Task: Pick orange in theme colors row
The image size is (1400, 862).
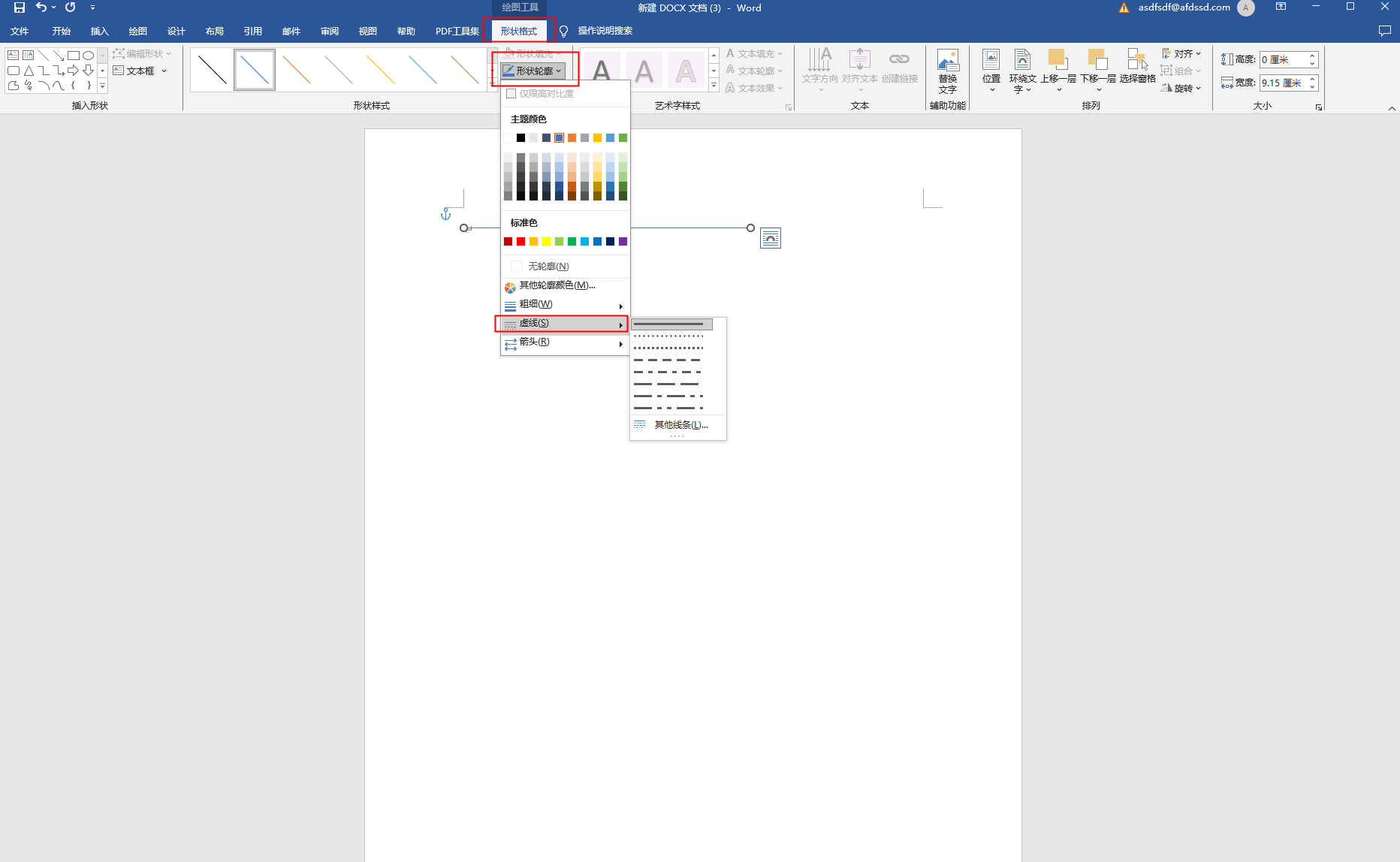Action: coord(572,137)
